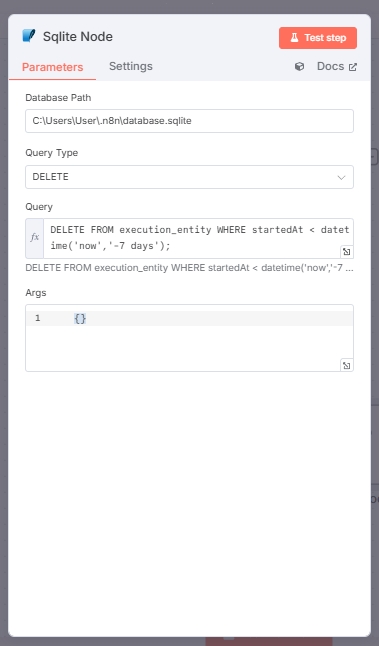The width and height of the screenshot is (379, 646).
Task: Click the Query Type field label
Action: (x=51, y=153)
